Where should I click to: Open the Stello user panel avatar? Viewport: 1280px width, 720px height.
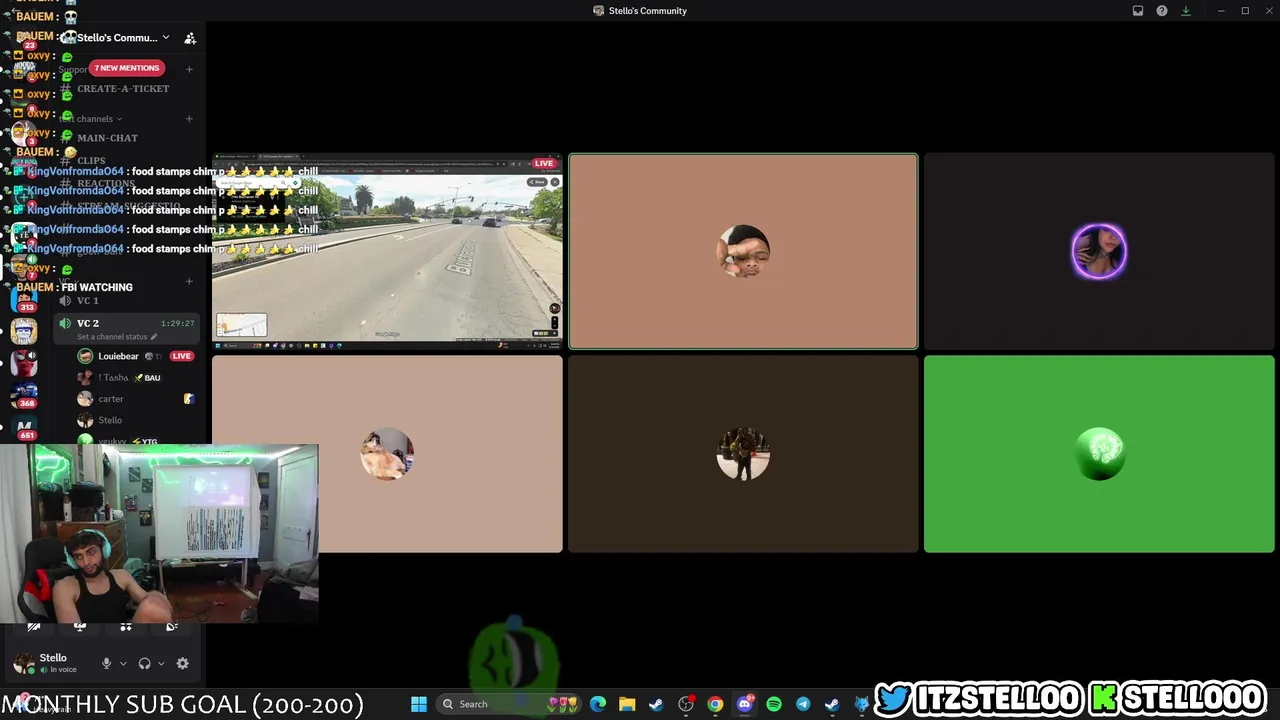[x=24, y=663]
